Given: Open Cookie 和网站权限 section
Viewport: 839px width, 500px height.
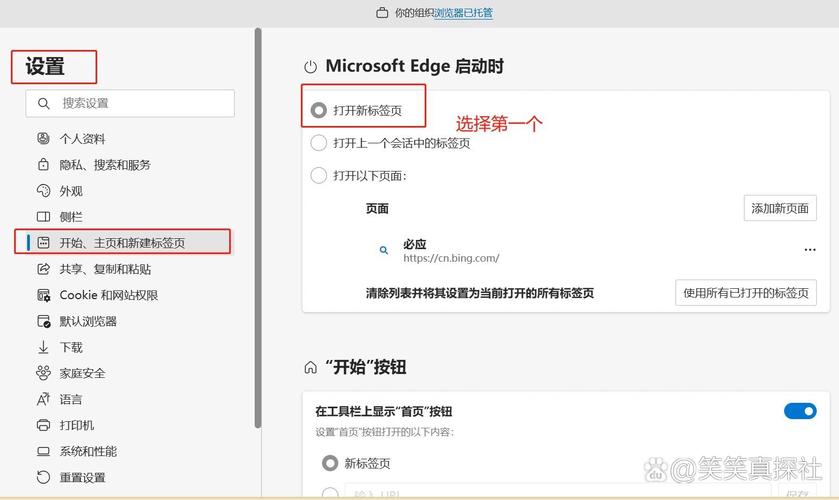Looking at the screenshot, I should (109, 295).
